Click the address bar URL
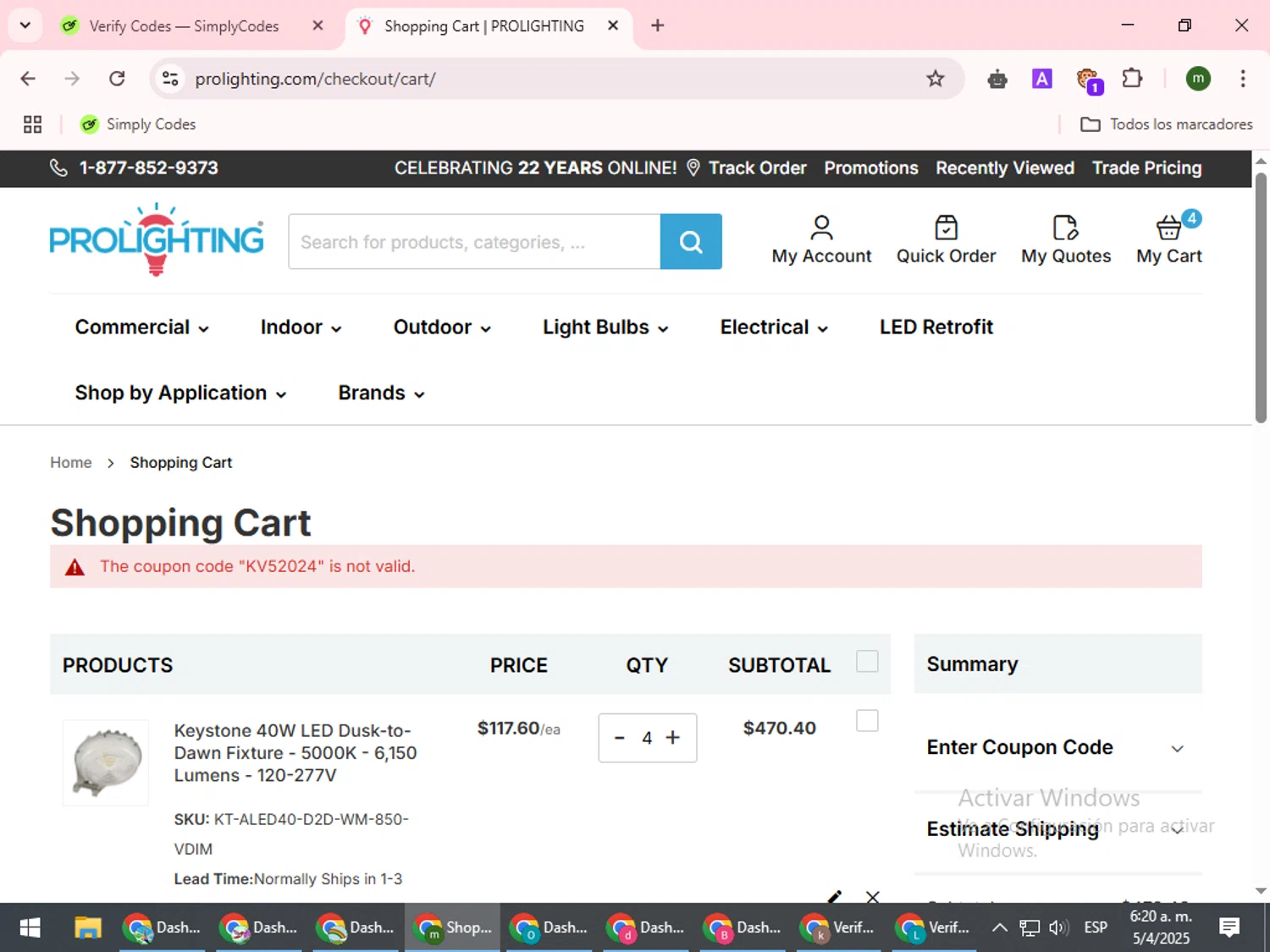Viewport: 1270px width, 952px height. pos(315,79)
